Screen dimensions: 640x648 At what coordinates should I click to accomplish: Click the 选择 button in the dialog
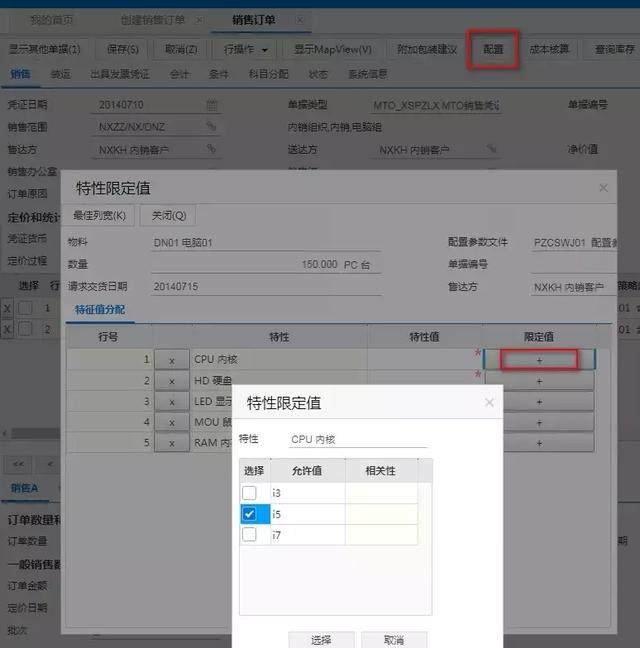pyautogui.click(x=320, y=639)
